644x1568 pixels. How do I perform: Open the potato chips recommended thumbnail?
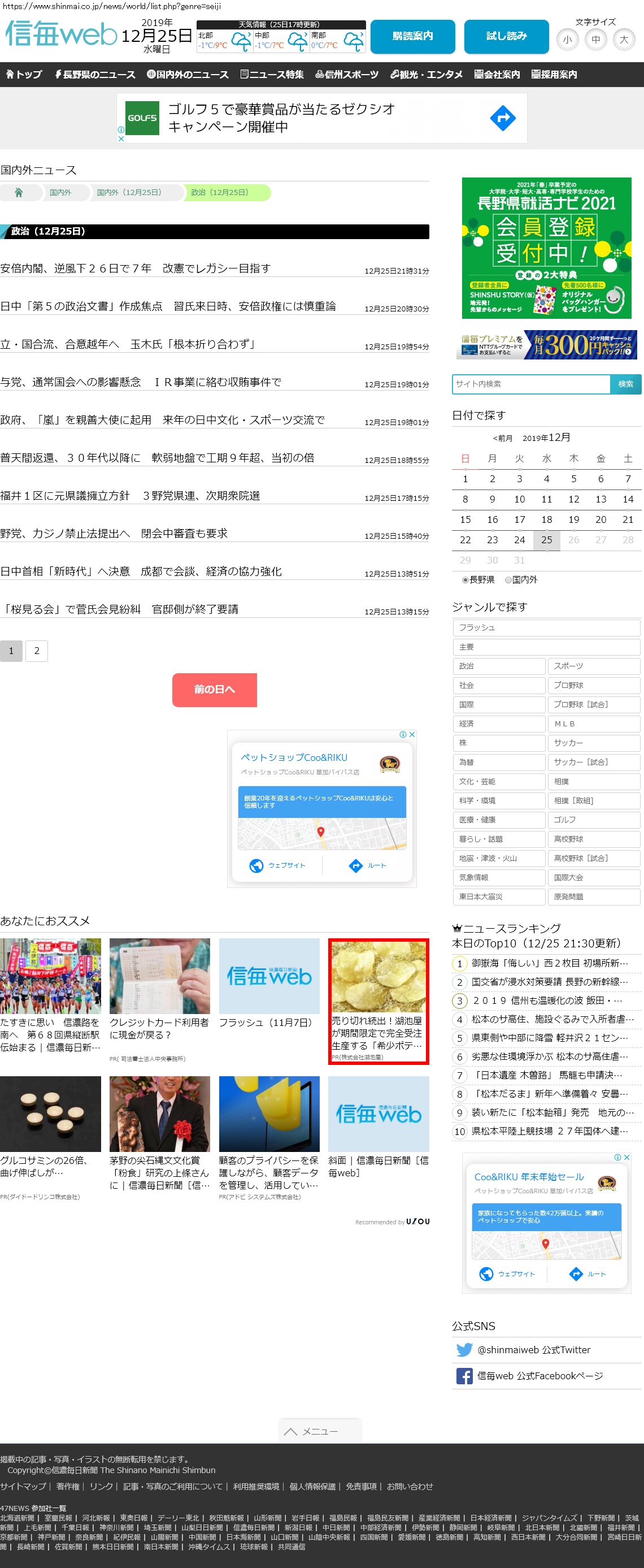pos(378,976)
